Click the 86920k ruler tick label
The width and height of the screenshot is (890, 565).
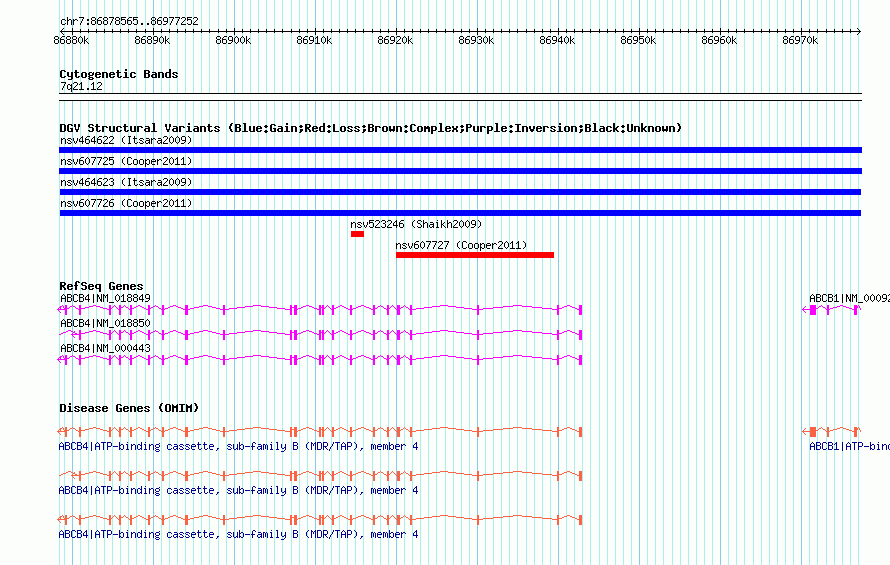[395, 40]
